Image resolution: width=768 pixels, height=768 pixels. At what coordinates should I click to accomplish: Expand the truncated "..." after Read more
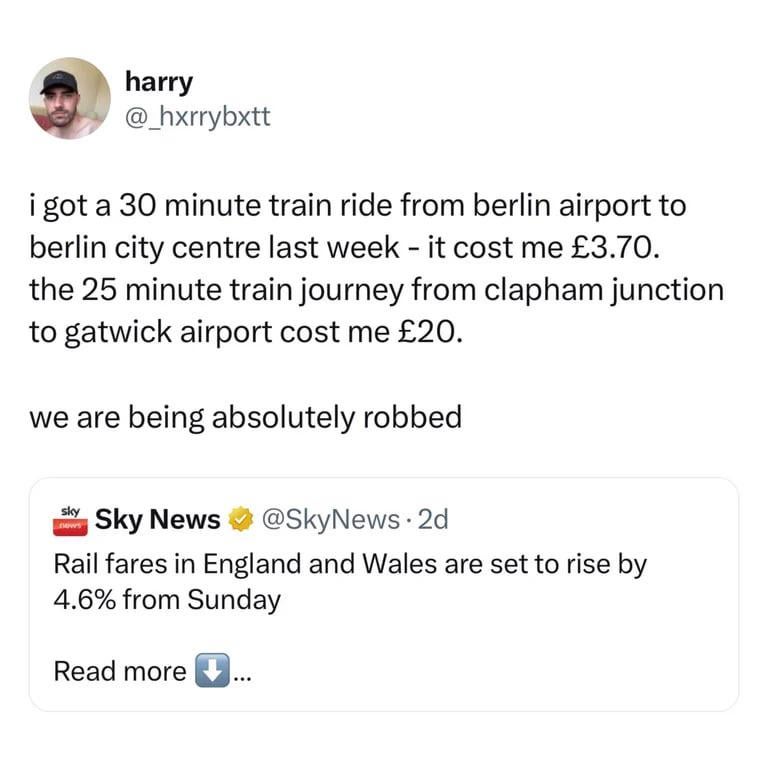(242, 672)
